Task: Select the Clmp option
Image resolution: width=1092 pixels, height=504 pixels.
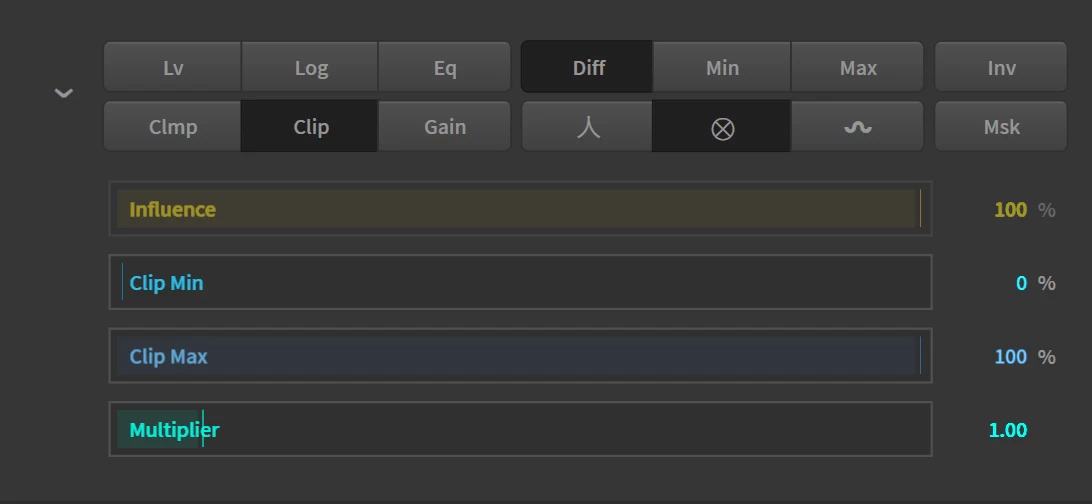Action: [x=173, y=126]
